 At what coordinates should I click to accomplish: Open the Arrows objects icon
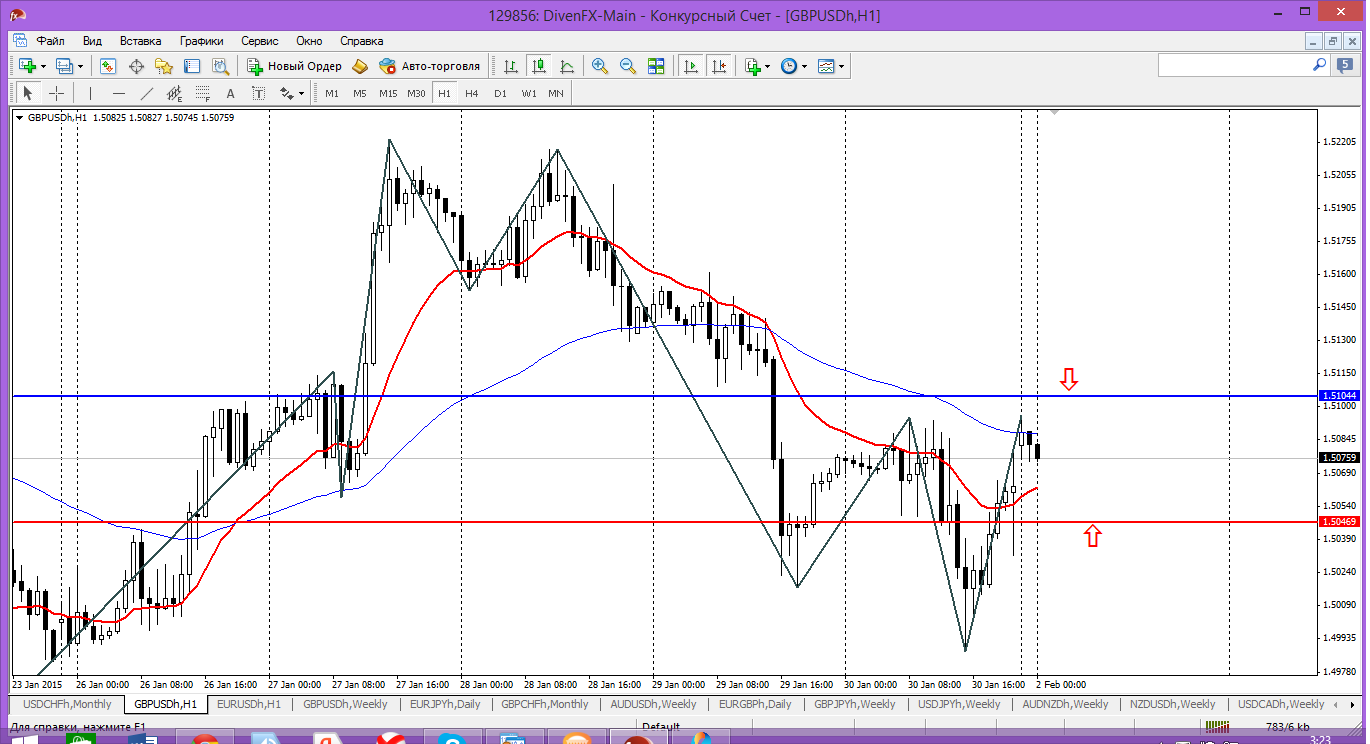287,93
